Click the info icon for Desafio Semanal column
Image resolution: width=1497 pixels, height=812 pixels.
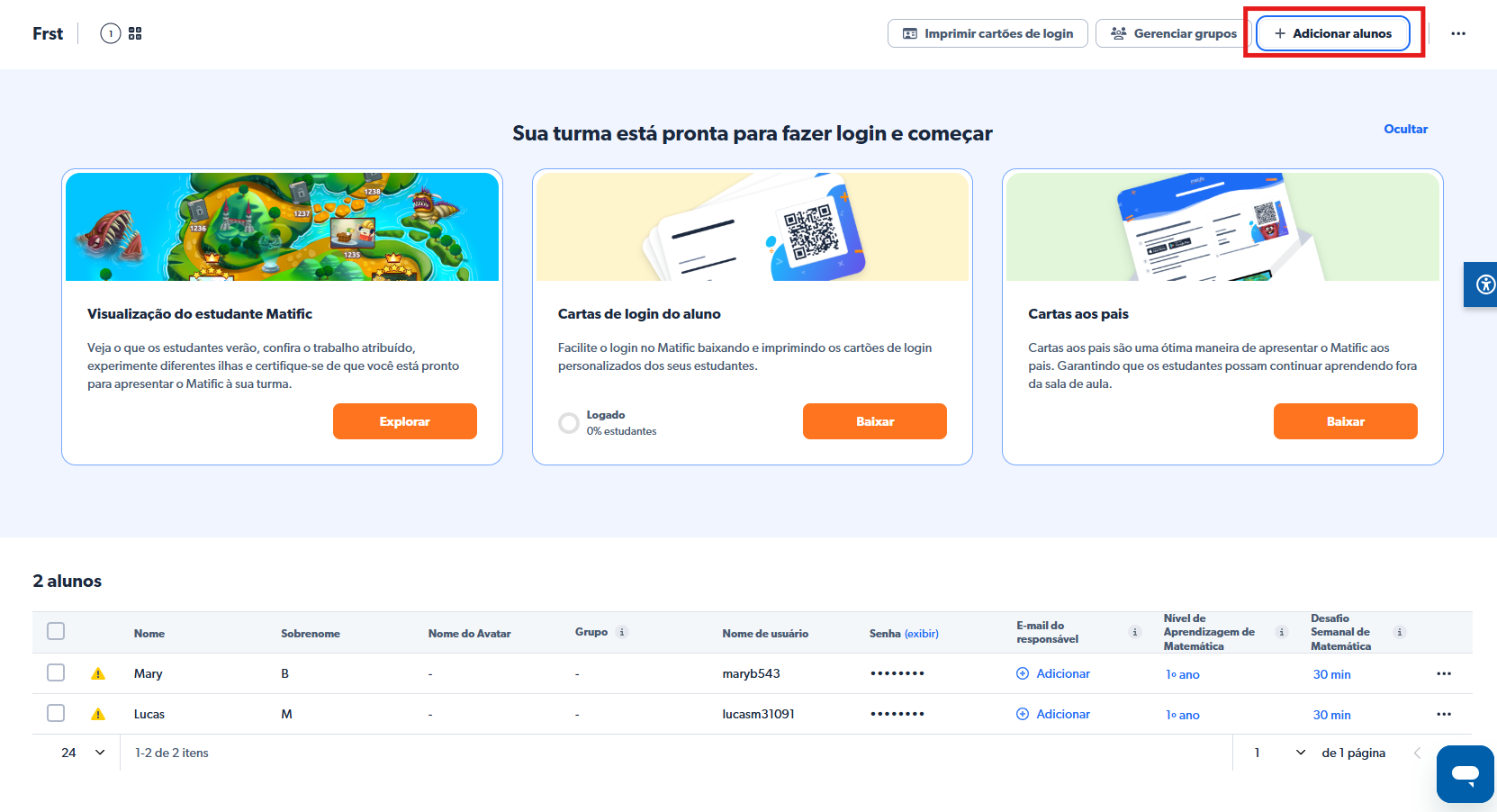point(1399,632)
